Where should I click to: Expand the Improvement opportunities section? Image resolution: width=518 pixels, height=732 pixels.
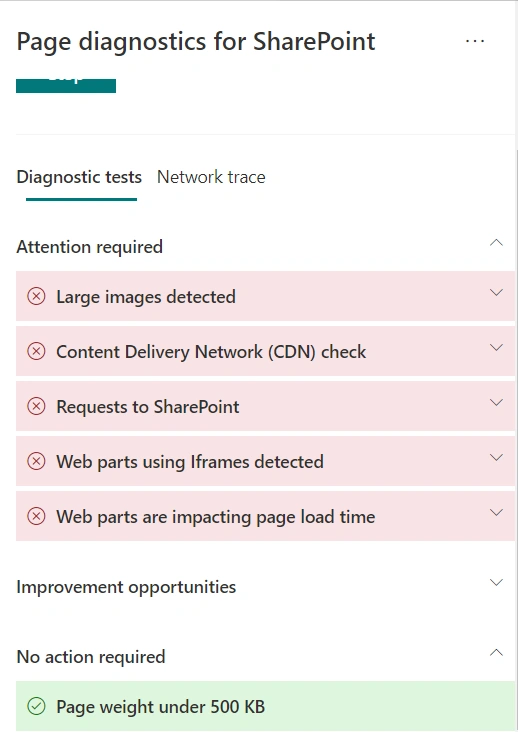click(496, 583)
